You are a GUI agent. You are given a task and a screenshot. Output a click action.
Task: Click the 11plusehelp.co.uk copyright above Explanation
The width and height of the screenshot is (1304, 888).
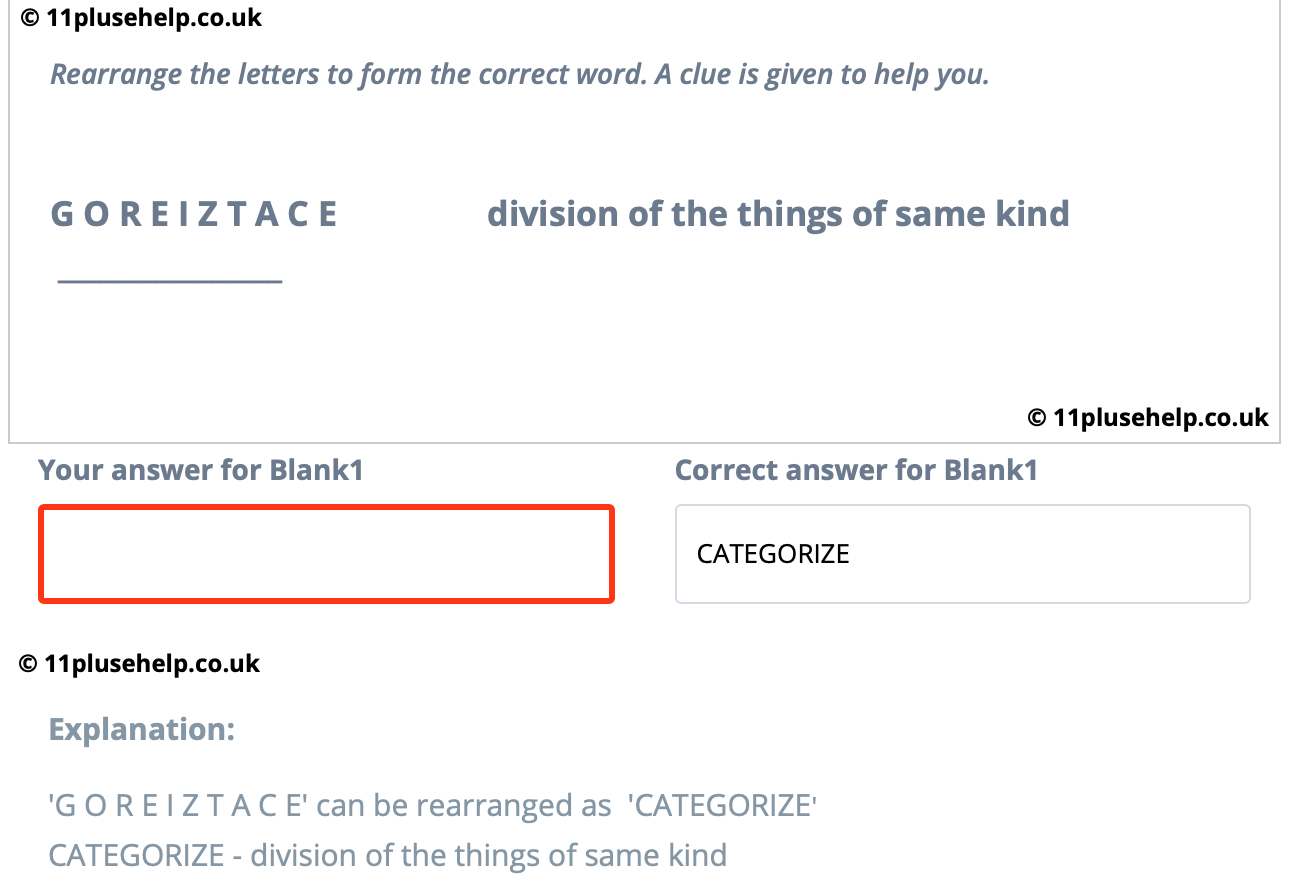pyautogui.click(x=139, y=663)
